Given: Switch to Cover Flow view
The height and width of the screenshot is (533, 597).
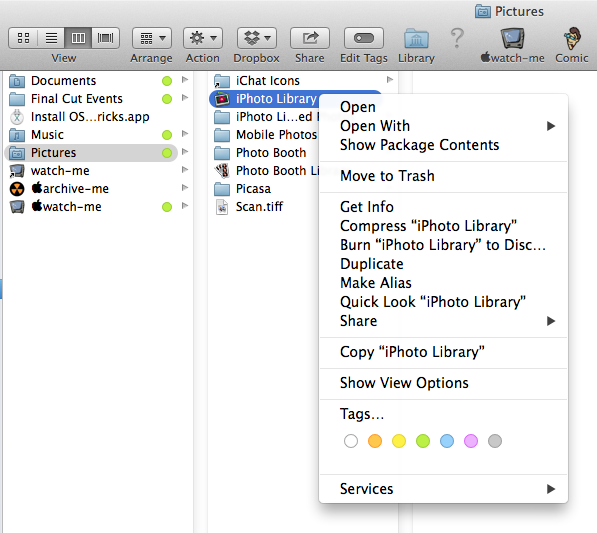Looking at the screenshot, I should [105, 38].
